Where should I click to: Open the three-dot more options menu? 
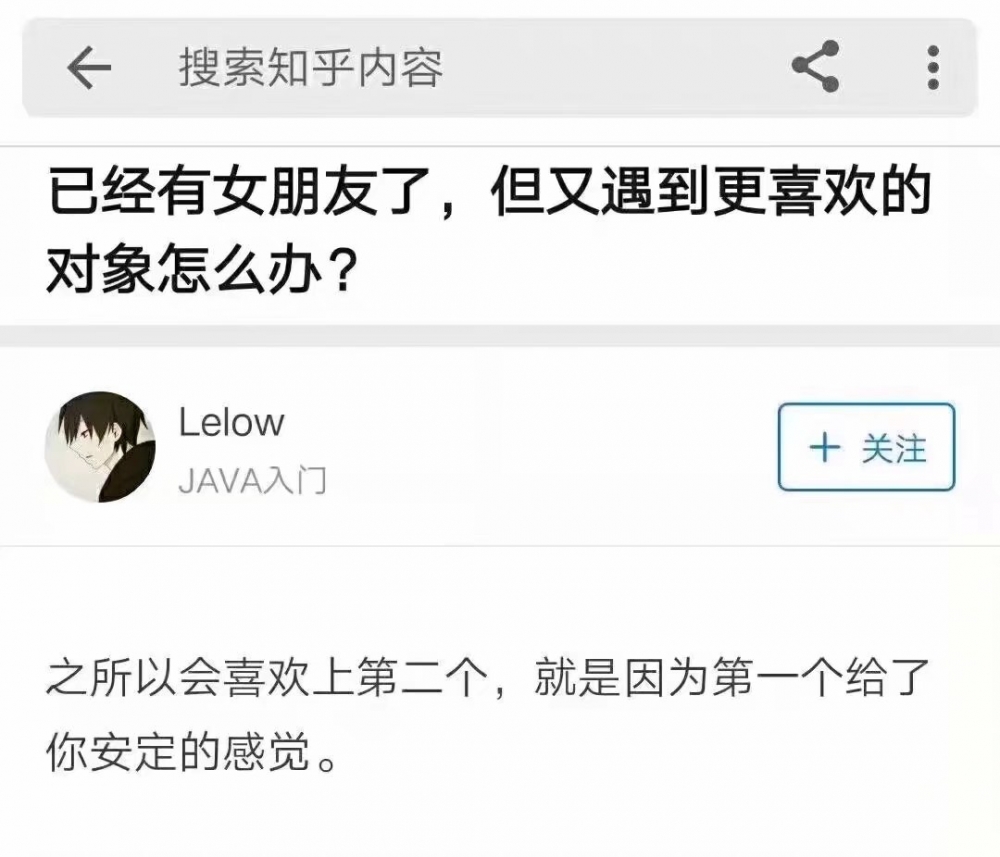933,67
